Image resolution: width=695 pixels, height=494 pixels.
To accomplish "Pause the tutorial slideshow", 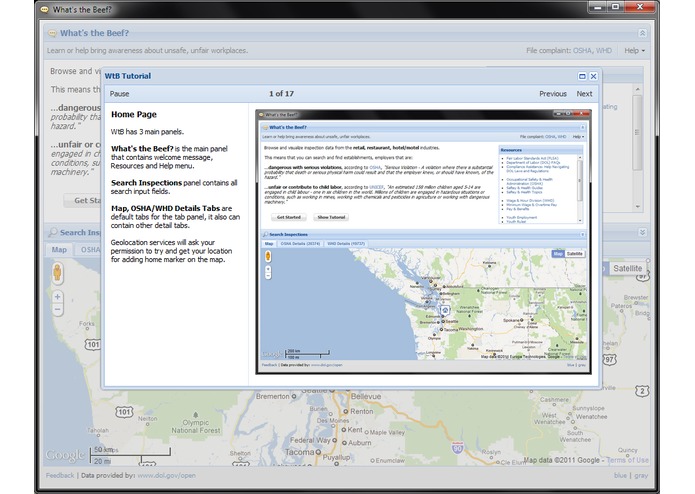I will tap(119, 94).
